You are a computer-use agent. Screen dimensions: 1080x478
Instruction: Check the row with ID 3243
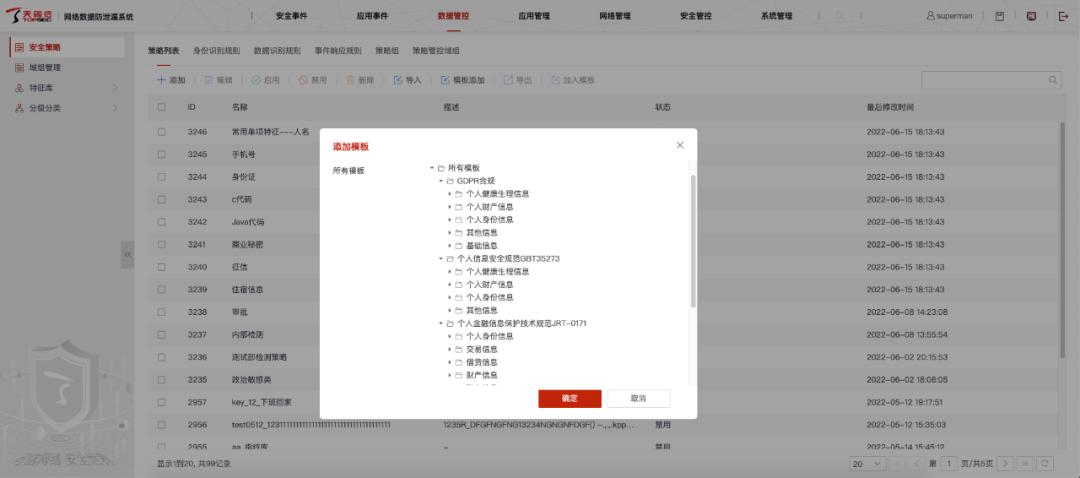(x=161, y=199)
